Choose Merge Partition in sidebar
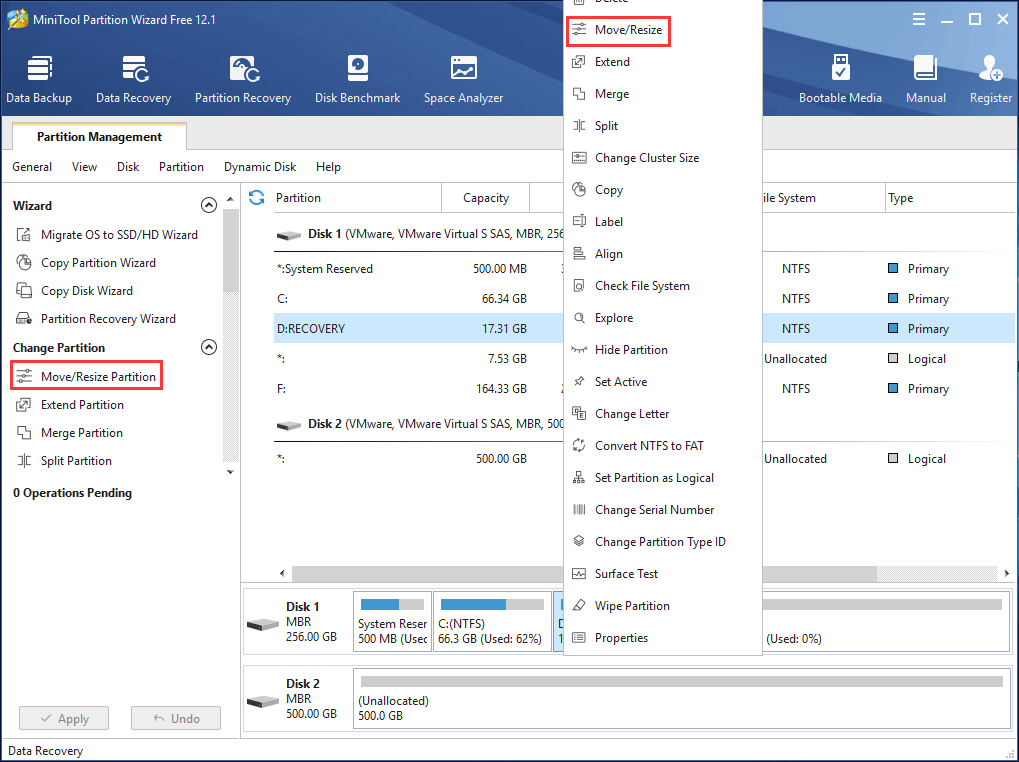1019x762 pixels. pos(69,433)
